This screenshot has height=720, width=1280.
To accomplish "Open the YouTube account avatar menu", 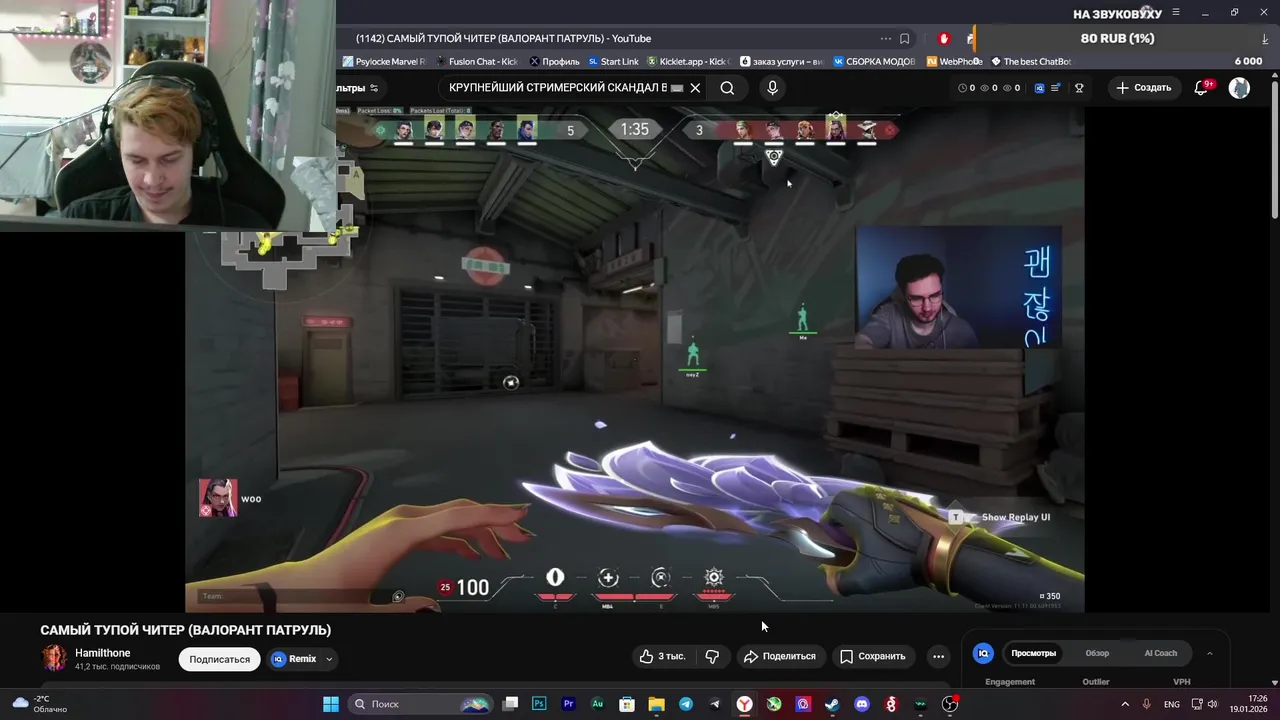I will pos(1239,88).
